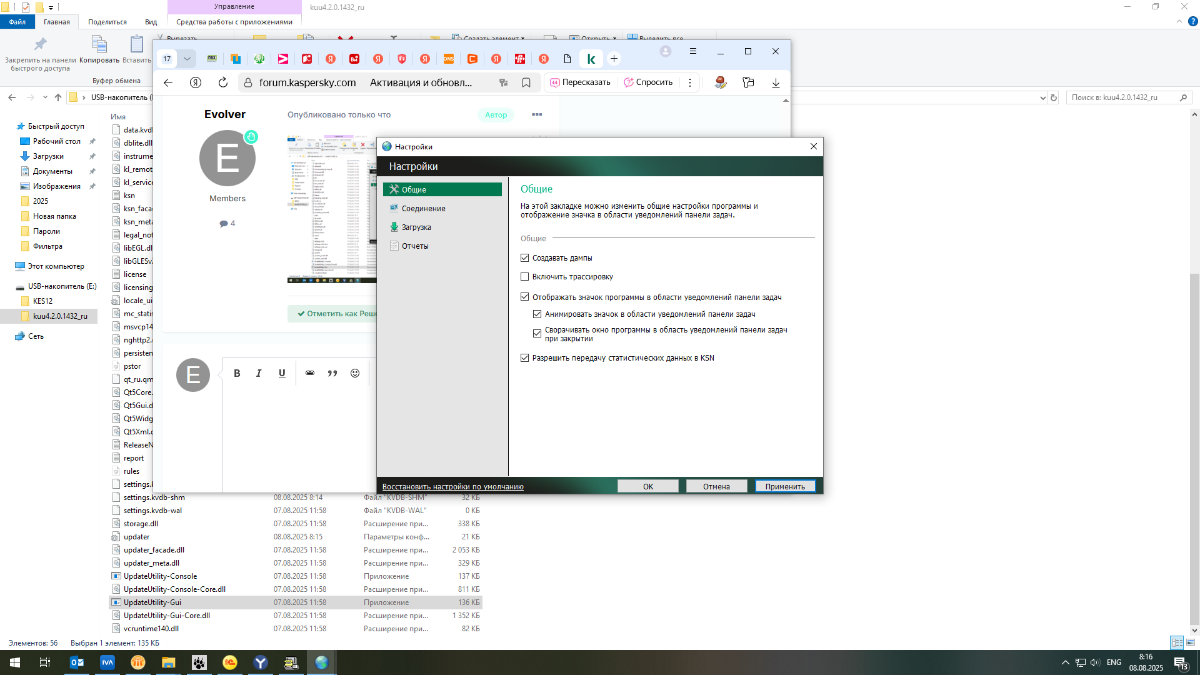Viewport: 1200px width, 675px height.
Task: Open "Средства работы с приложениями" ribbon tab
Action: [233, 21]
